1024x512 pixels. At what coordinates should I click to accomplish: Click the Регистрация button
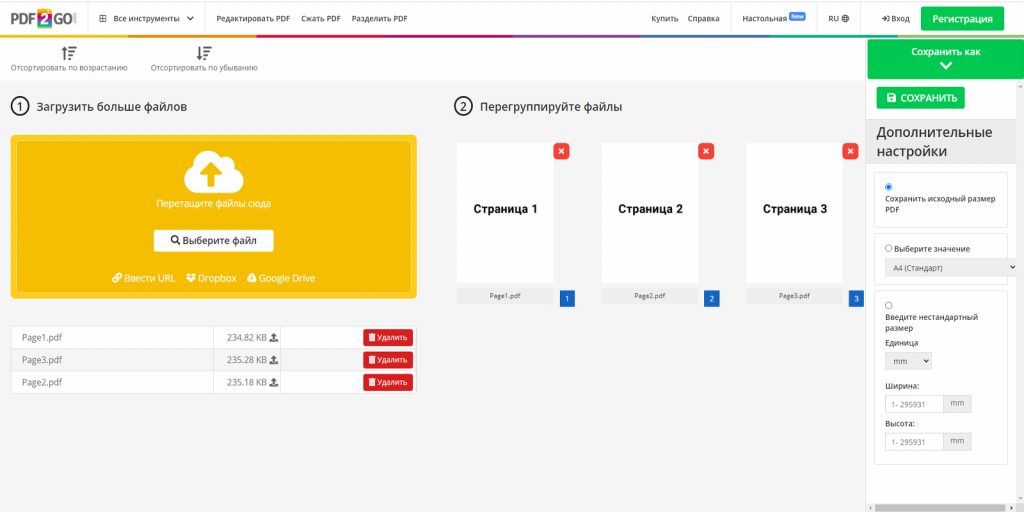coord(962,19)
